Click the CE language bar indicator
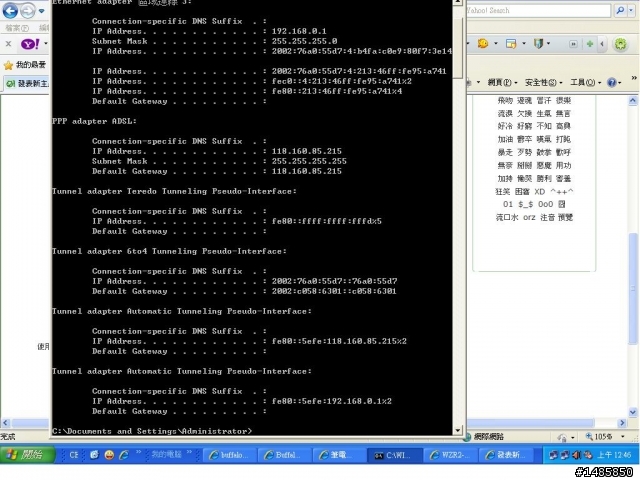Image resolution: width=640 pixels, height=480 pixels. tap(74, 455)
